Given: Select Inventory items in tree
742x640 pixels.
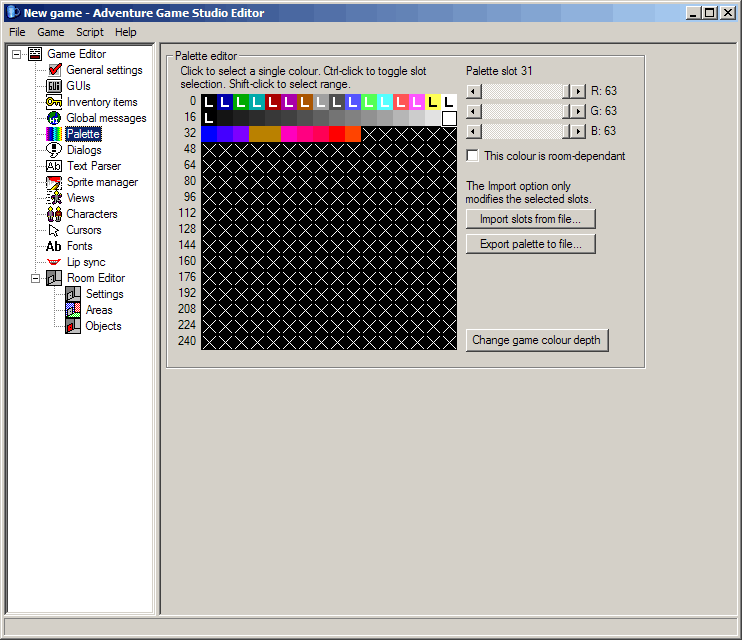Looking at the screenshot, I should pyautogui.click(x=102, y=102).
